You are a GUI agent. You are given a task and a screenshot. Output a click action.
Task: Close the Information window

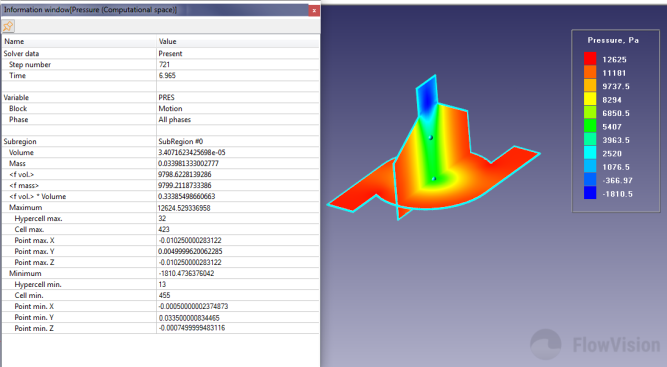tap(314, 10)
